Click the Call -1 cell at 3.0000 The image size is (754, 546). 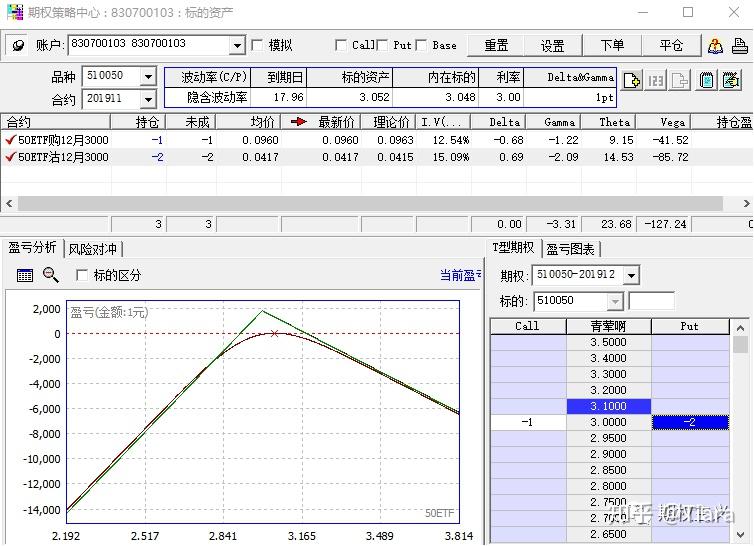pos(528,422)
